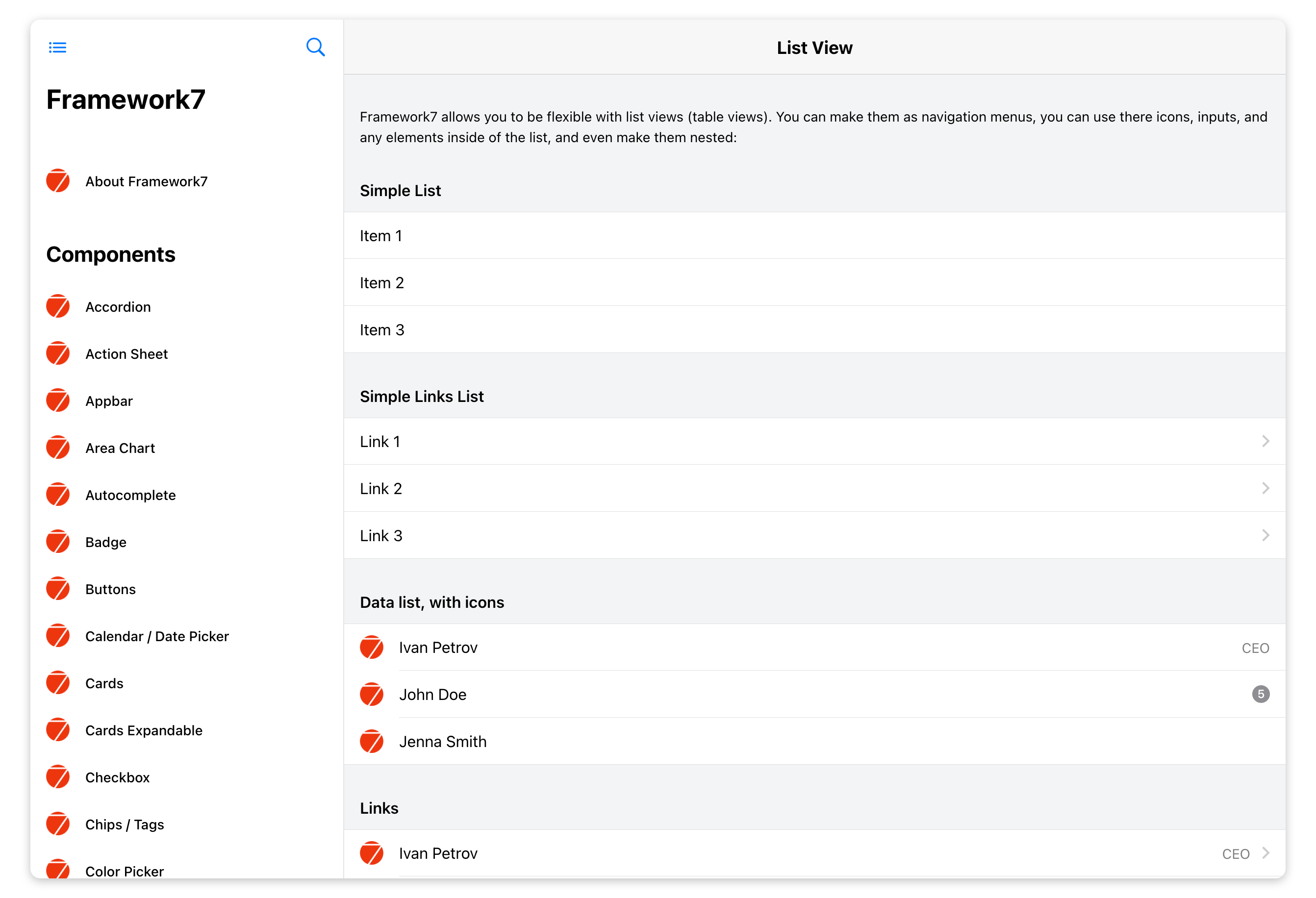Click the chevron on Link 3 row
This screenshot has height=898, width=1316.
click(x=1265, y=535)
